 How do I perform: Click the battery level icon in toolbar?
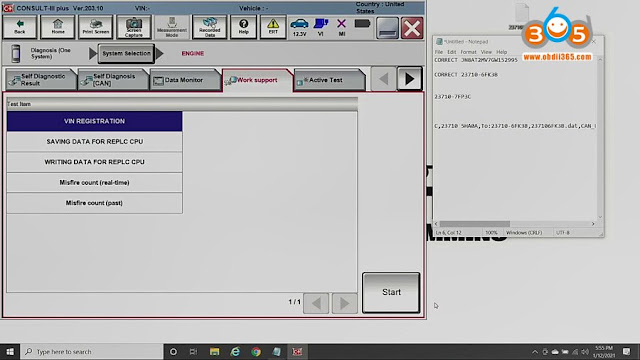click(362, 24)
